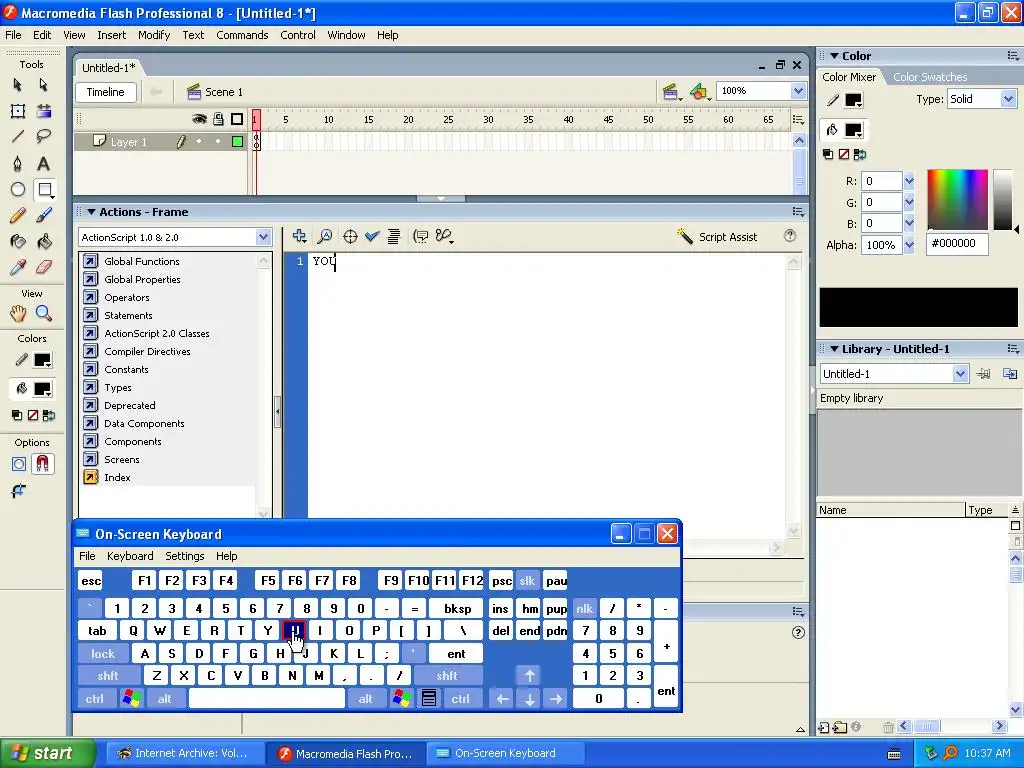Open the Modify menu
The image size is (1024, 768).
154,35
